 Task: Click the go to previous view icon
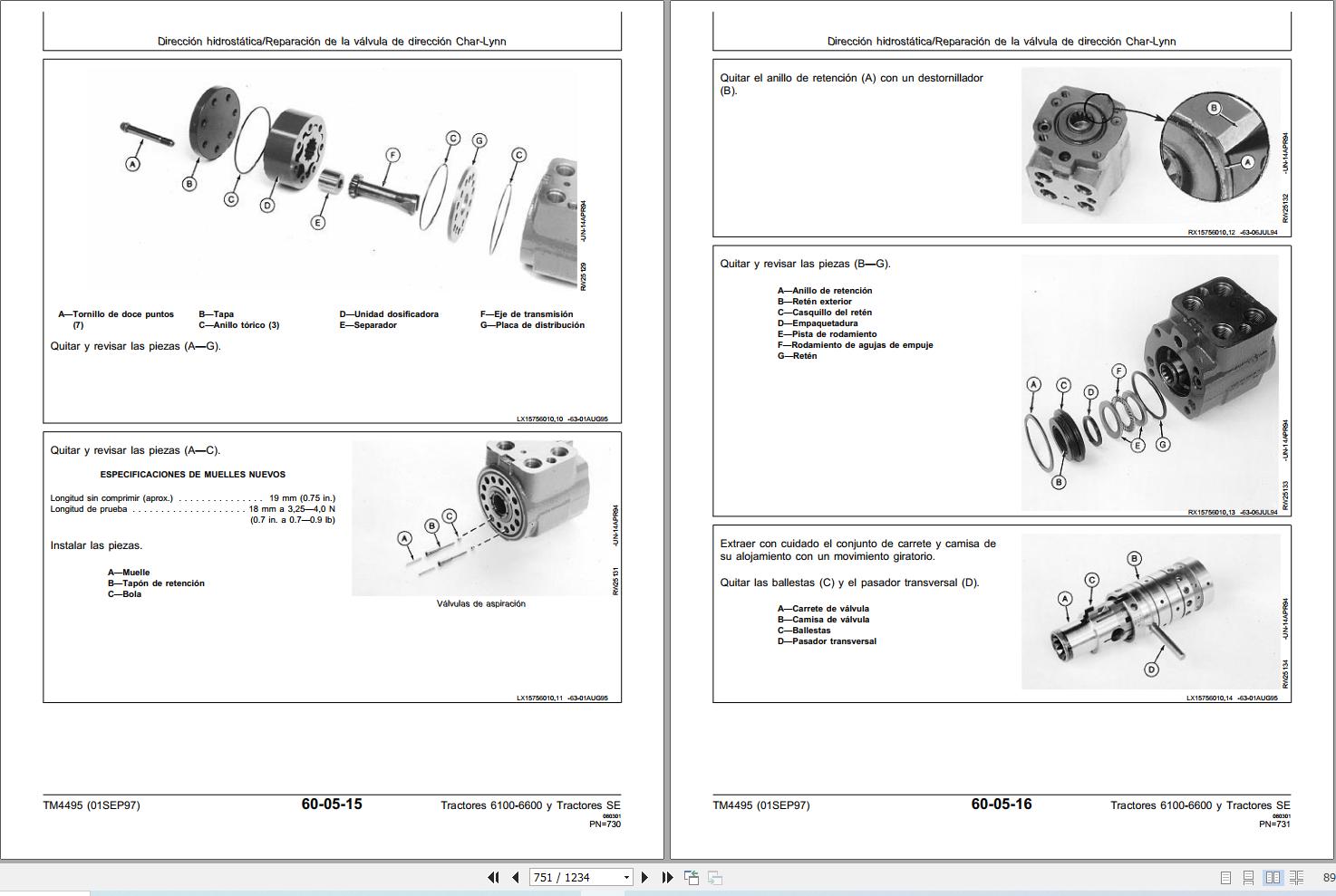pos(692,877)
